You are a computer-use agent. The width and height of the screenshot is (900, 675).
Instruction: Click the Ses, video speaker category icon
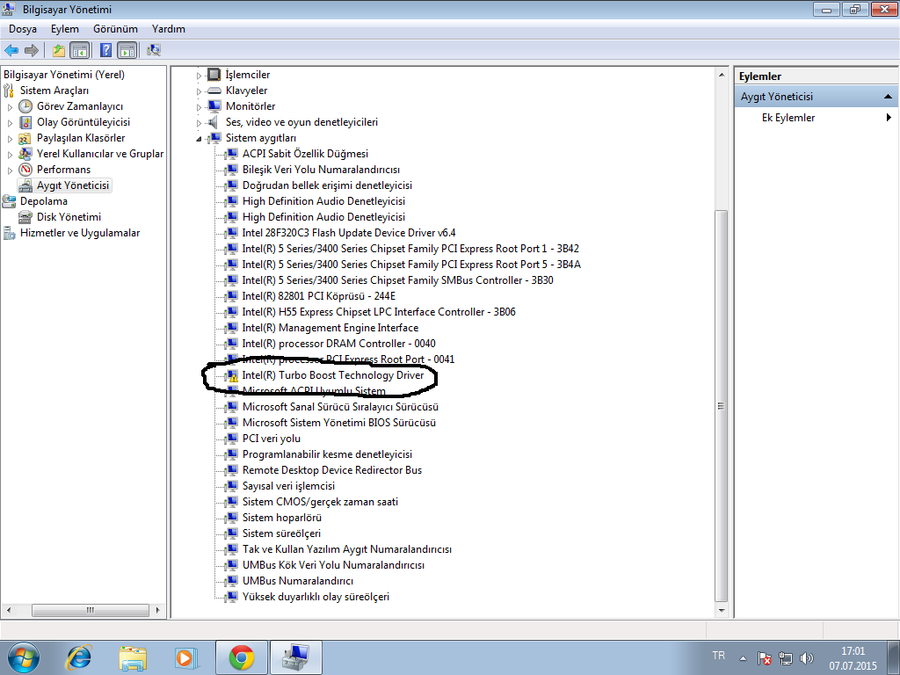(214, 122)
